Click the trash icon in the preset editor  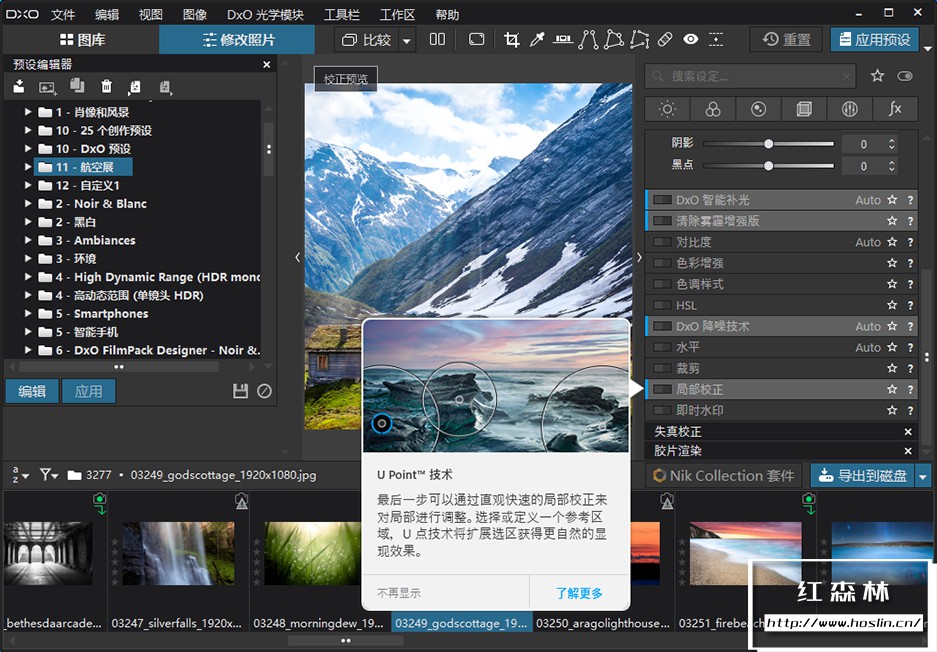click(x=107, y=87)
